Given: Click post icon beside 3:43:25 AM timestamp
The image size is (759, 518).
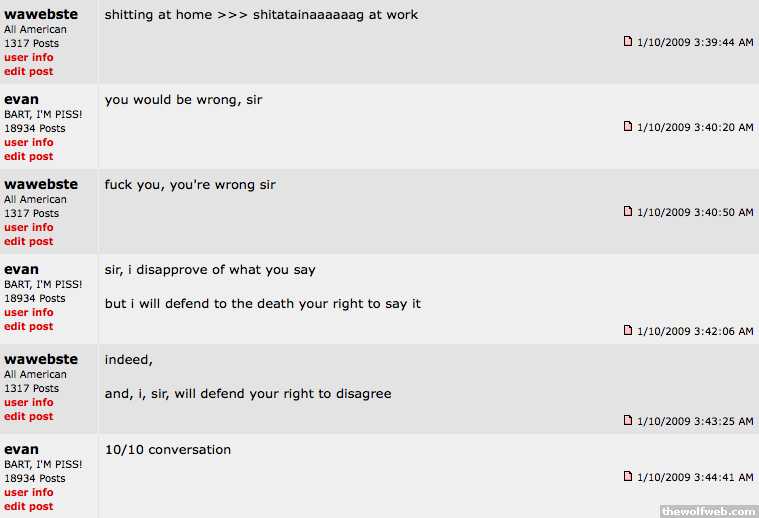Looking at the screenshot, I should (x=628, y=421).
